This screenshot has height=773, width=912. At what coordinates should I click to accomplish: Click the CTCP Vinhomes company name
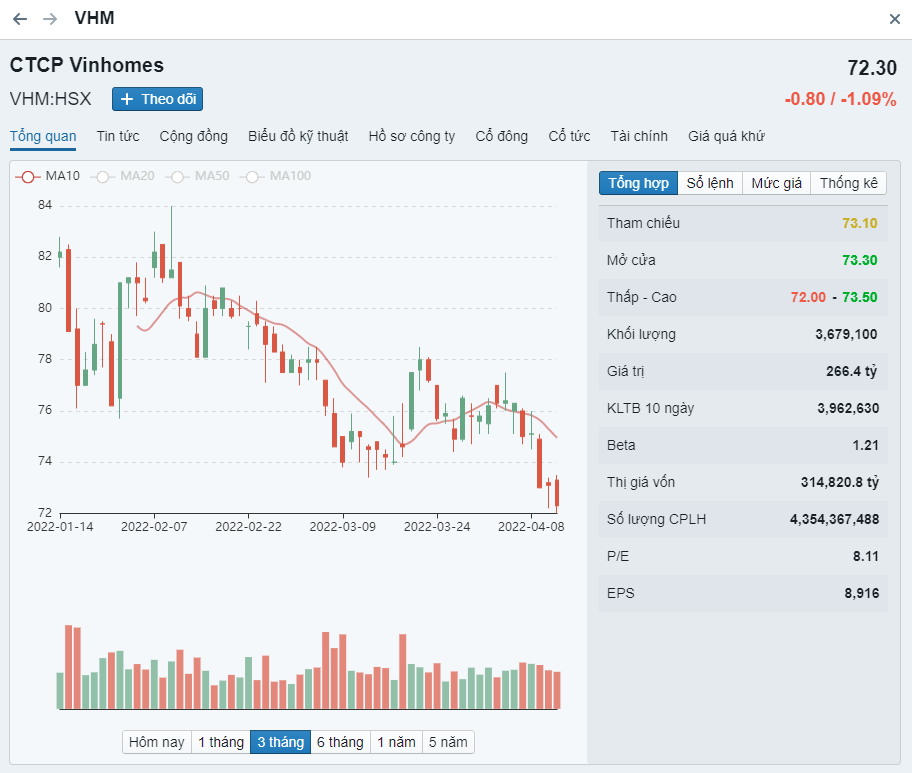click(x=87, y=65)
